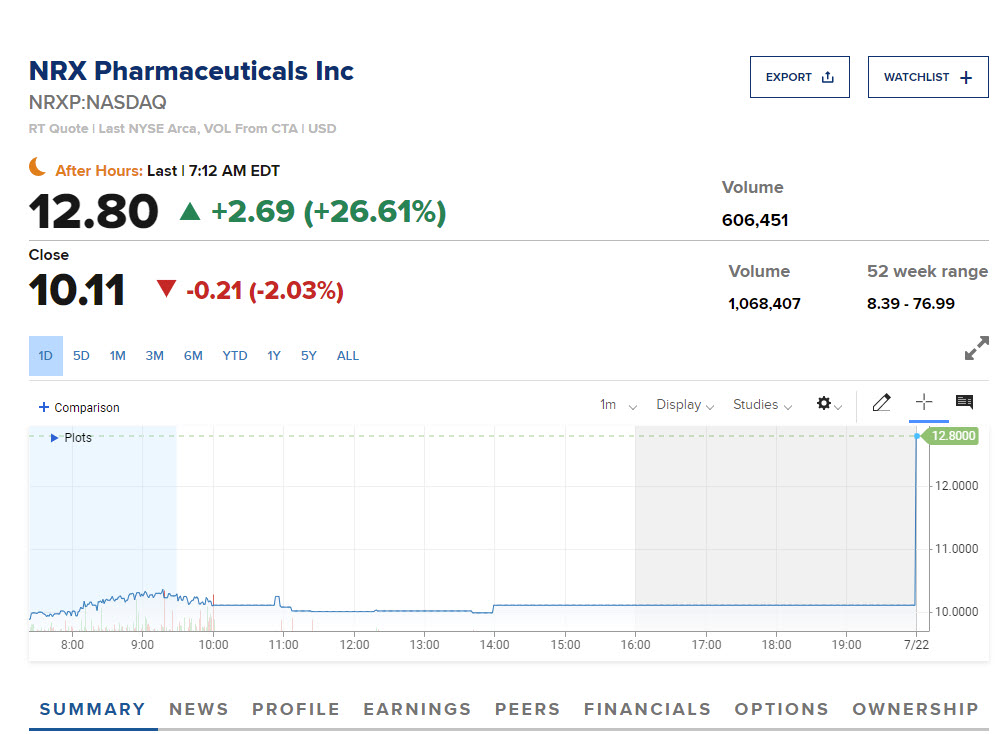Select the 1D time range
The image size is (1003, 734).
point(45,356)
